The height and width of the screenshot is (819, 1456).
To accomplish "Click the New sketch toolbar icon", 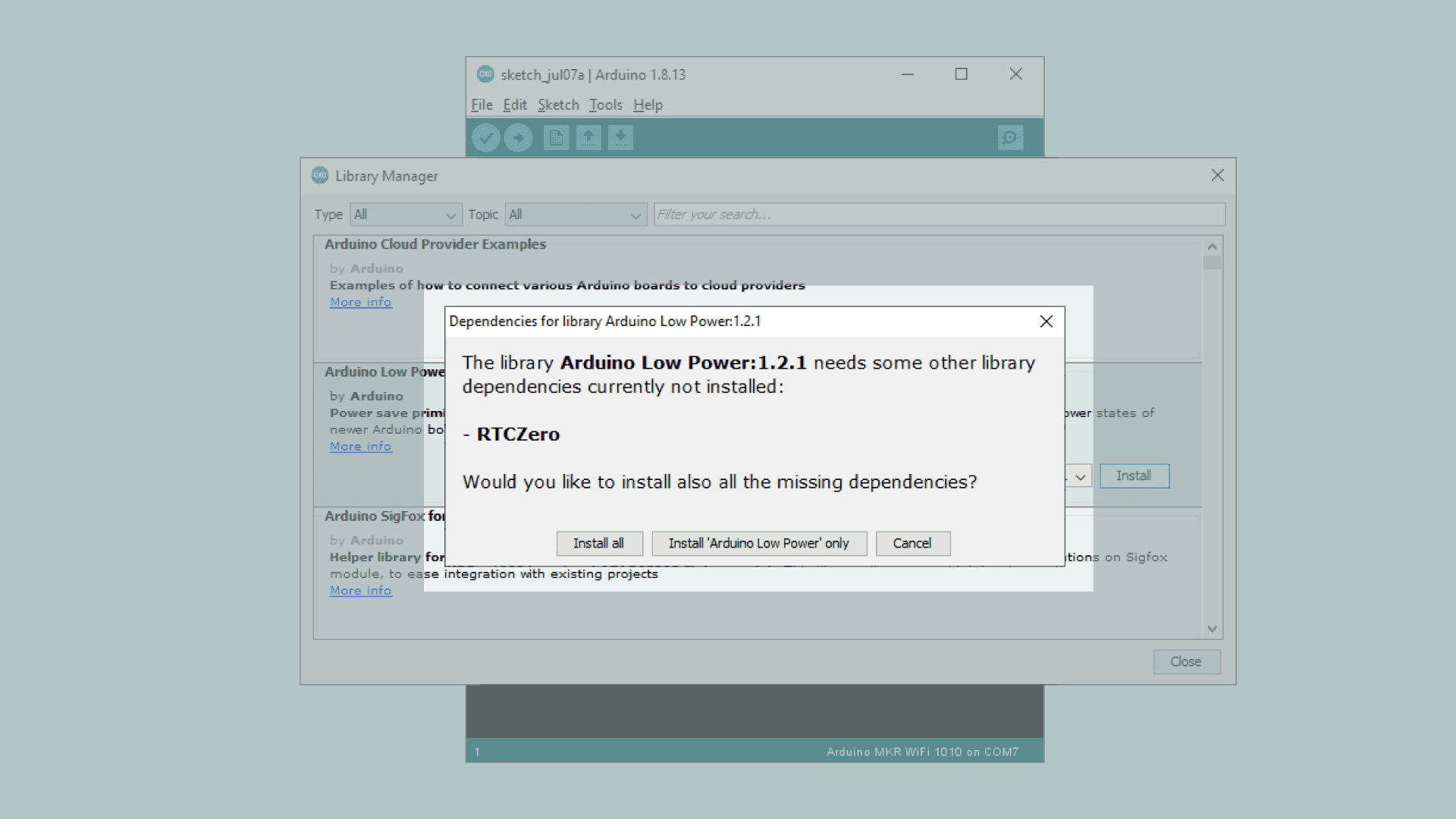I will [556, 138].
